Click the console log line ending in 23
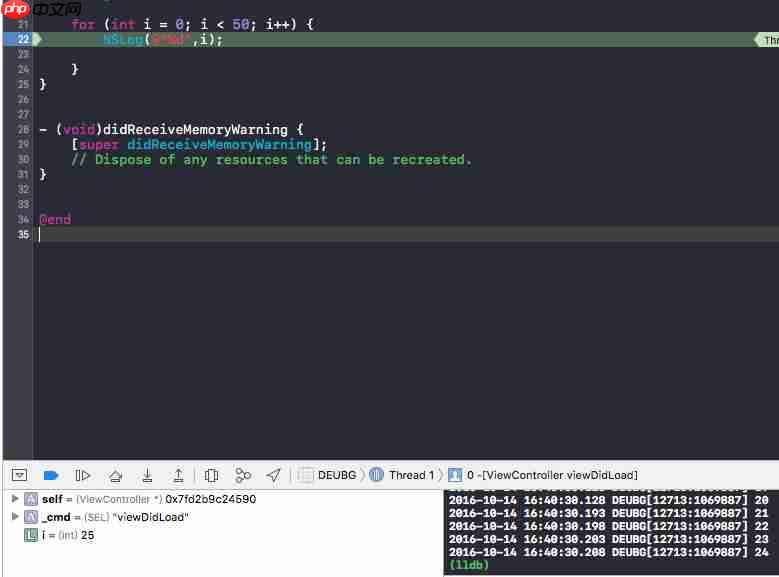 [609, 539]
